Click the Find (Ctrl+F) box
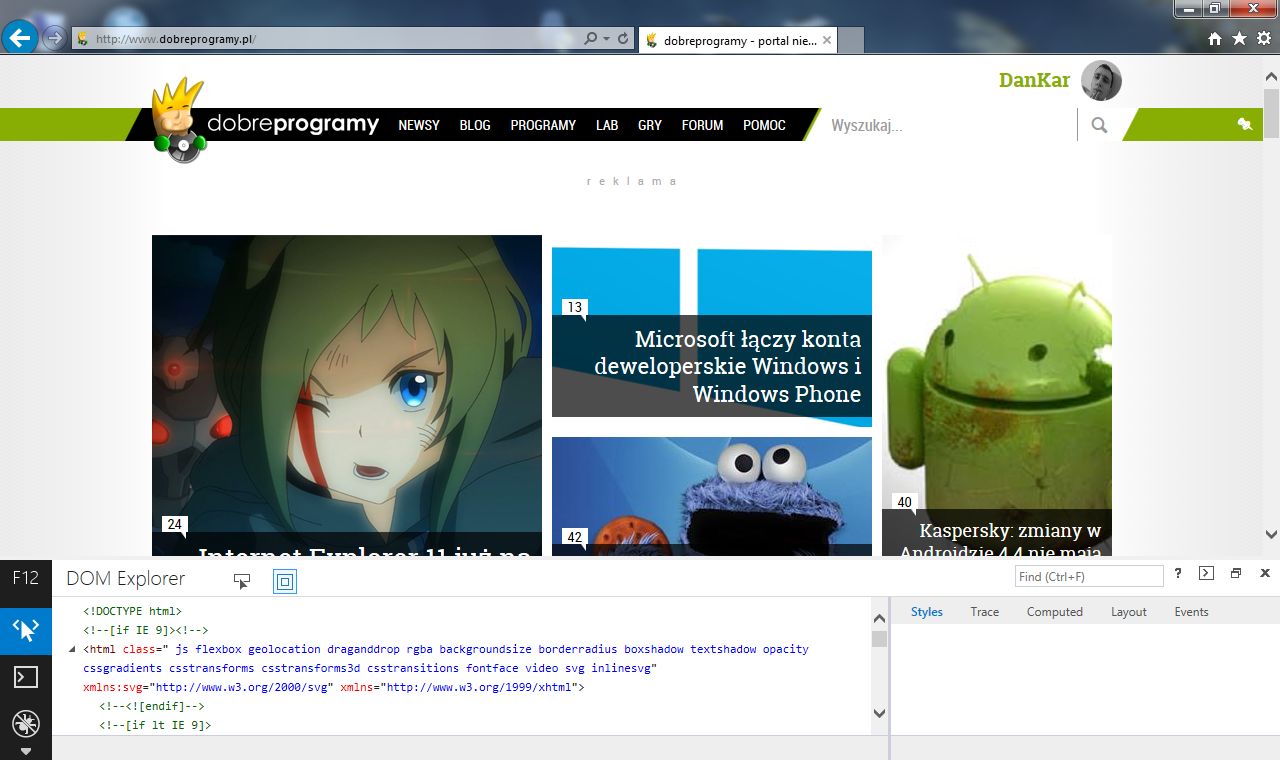The image size is (1280, 760). [1089, 576]
